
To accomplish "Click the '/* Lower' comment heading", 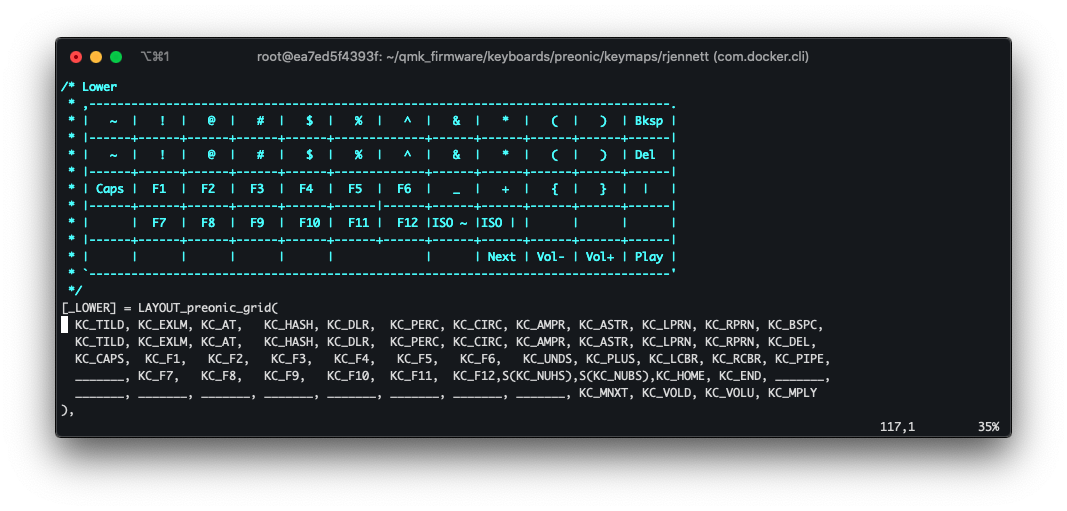I will click(89, 86).
